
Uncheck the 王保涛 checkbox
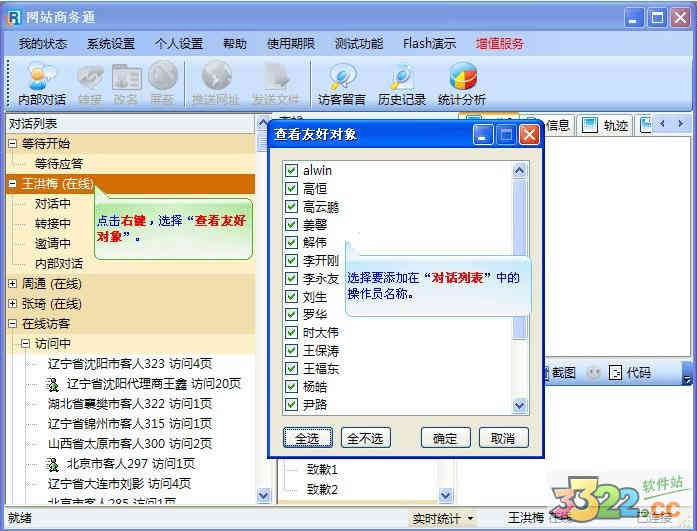tap(292, 351)
